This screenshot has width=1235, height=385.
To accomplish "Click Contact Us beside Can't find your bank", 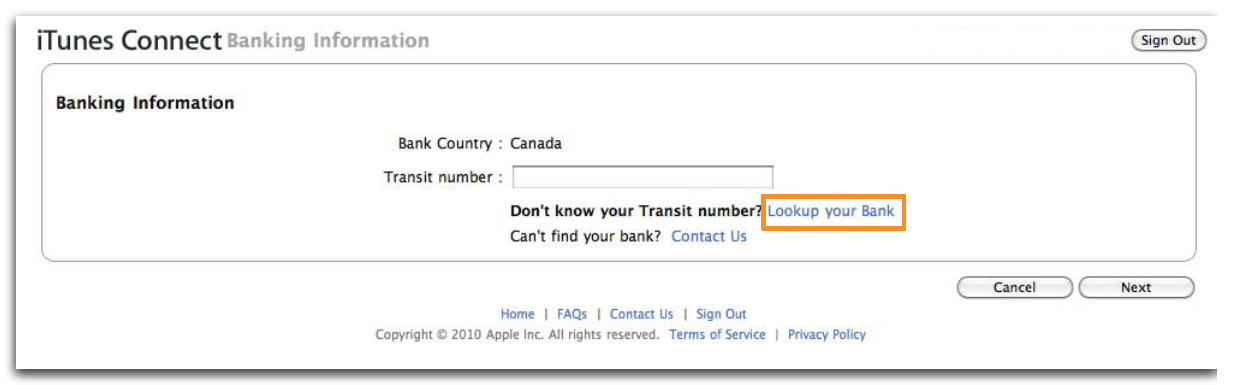I will [709, 237].
